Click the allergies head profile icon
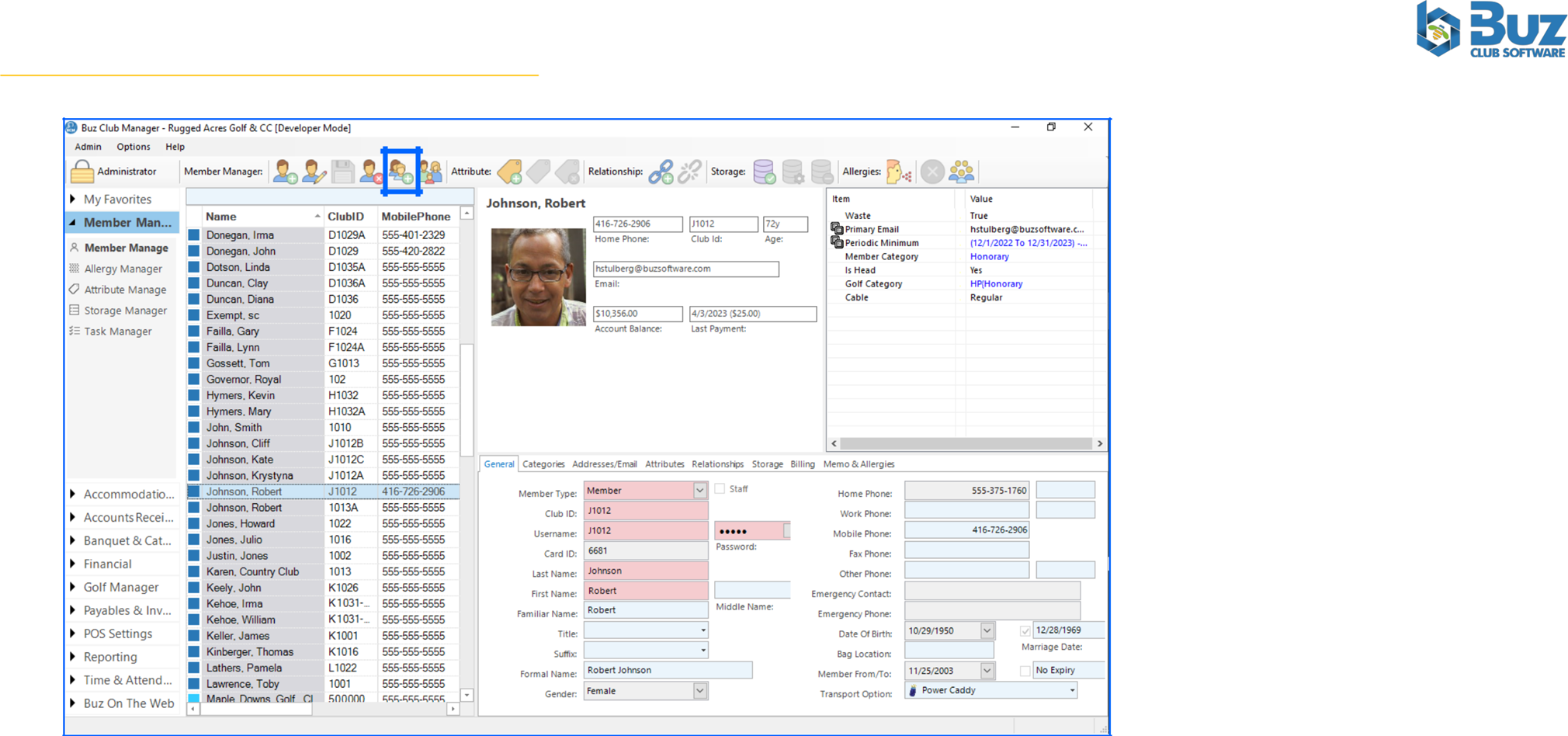 click(x=898, y=172)
